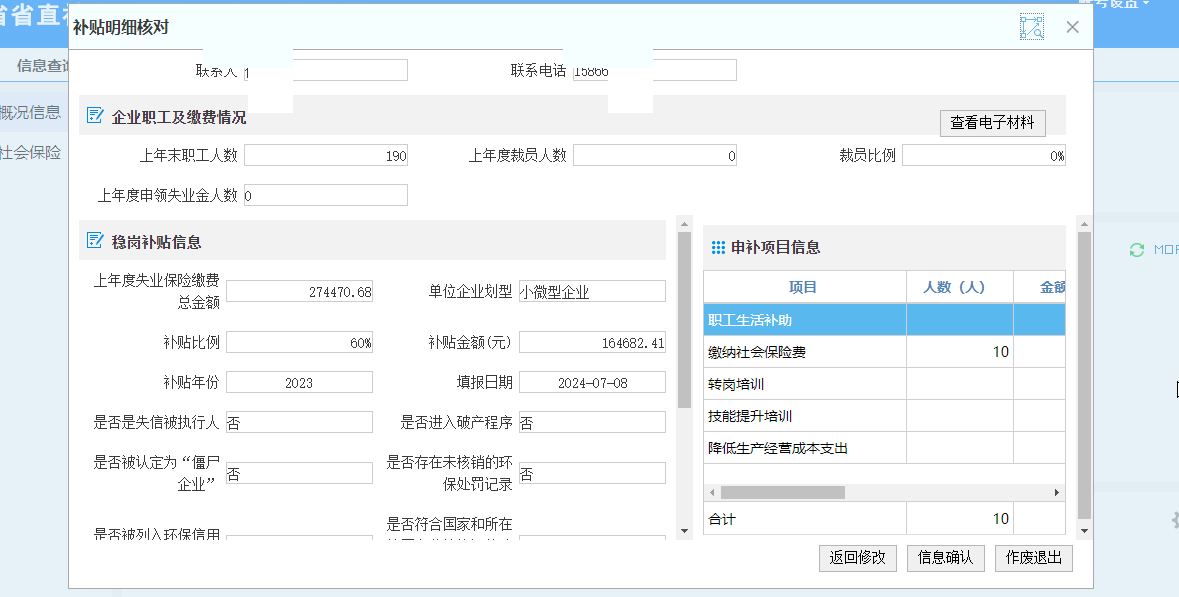Click the green refresh icon beside MORE
Image resolution: width=1179 pixels, height=597 pixels.
[x=1136, y=250]
